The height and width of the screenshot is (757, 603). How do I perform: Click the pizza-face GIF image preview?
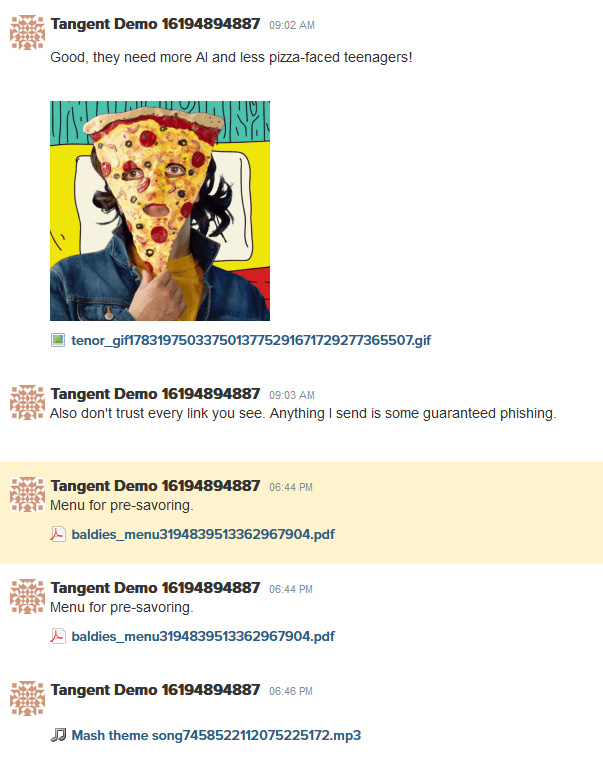160,211
